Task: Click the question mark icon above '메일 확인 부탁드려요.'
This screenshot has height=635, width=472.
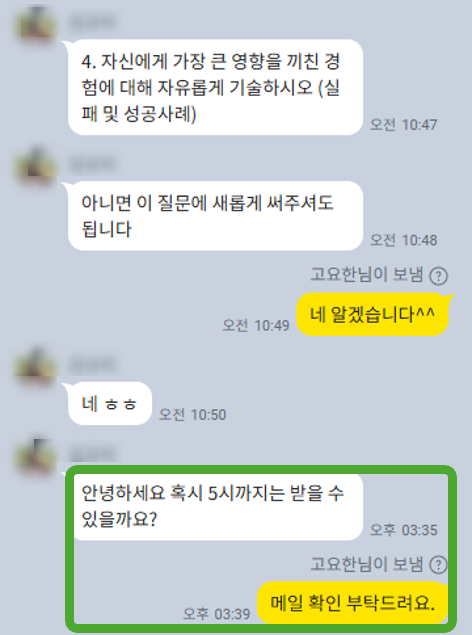Action: (438, 565)
